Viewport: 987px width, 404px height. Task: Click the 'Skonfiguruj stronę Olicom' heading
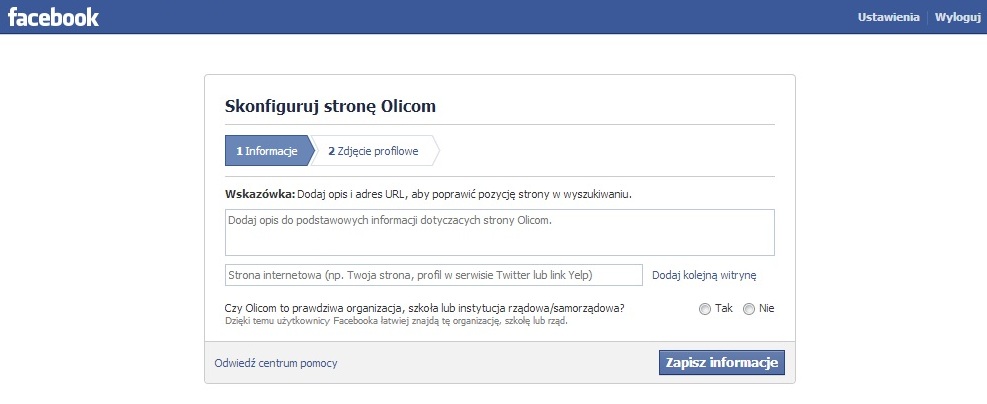pyautogui.click(x=331, y=106)
